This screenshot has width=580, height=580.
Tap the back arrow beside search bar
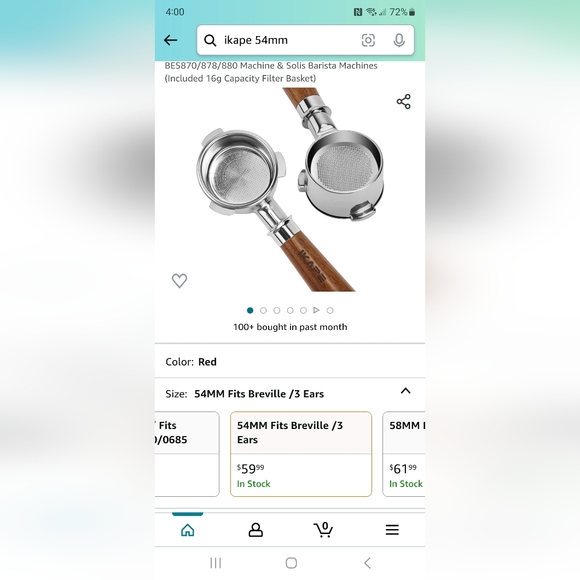click(171, 40)
